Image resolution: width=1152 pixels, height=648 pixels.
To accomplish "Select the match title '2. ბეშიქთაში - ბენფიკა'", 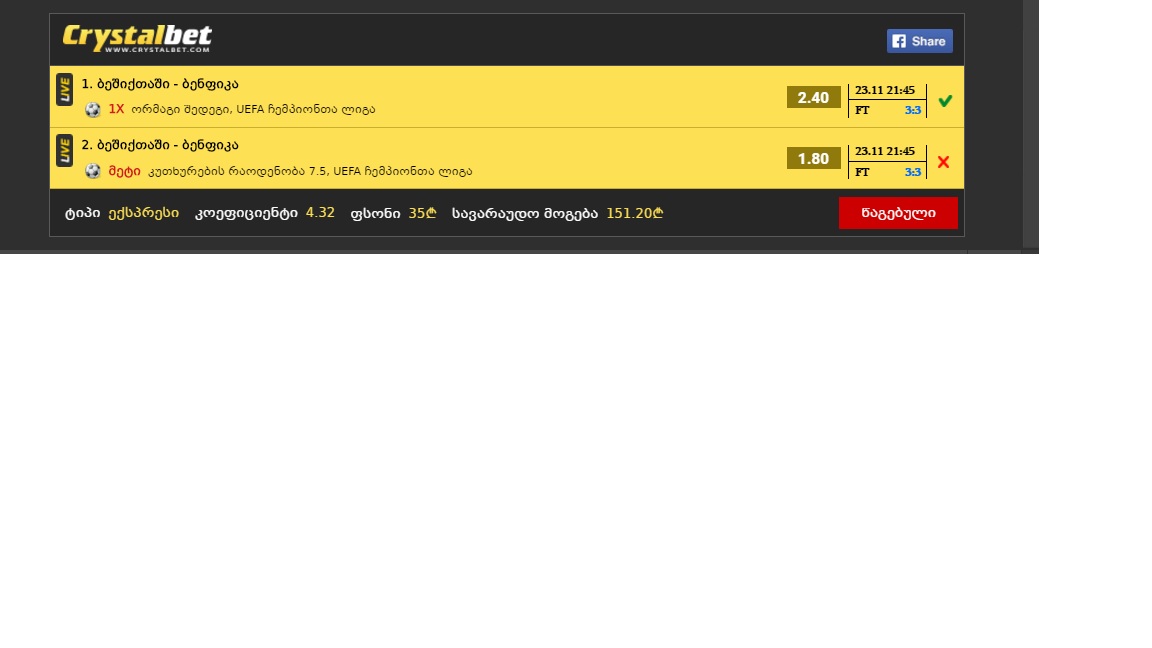I will point(159,145).
